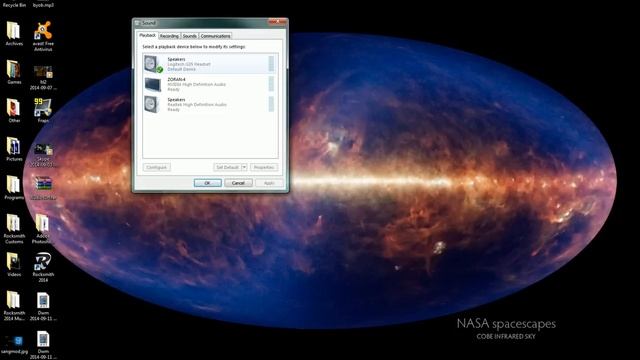Click the Realtek Speakers device icon
This screenshot has width=640, height=360.
click(x=152, y=104)
